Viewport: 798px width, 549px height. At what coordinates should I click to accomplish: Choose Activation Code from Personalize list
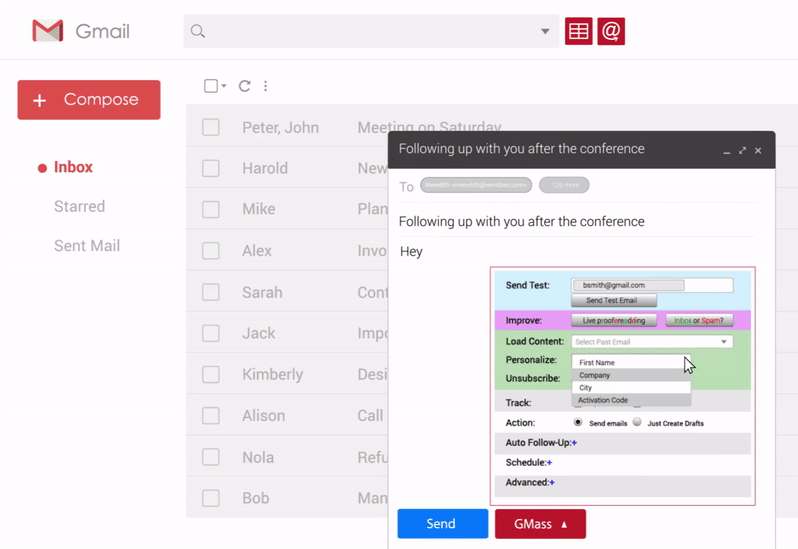603,400
